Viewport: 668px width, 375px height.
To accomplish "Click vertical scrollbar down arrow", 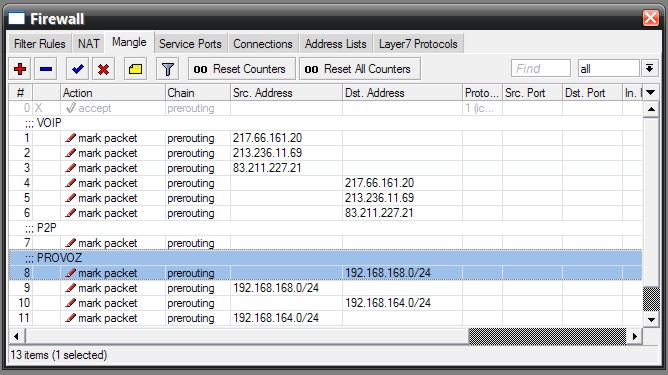I will [x=651, y=319].
